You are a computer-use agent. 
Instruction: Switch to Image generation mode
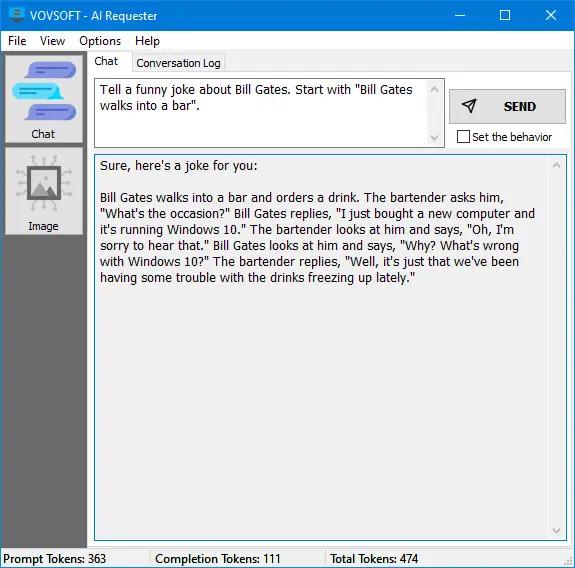tap(44, 191)
